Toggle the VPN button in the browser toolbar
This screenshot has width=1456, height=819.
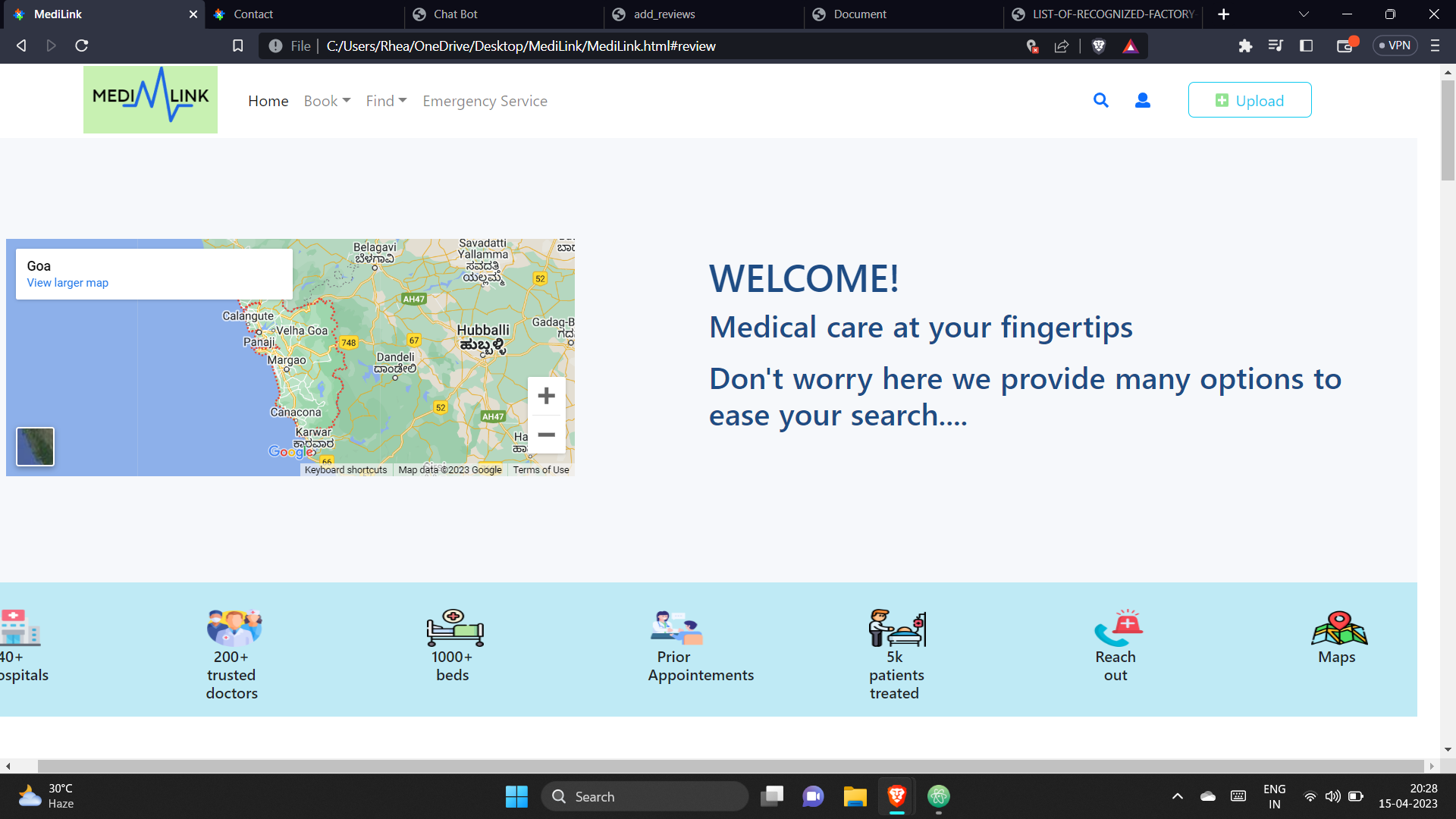coord(1395,45)
